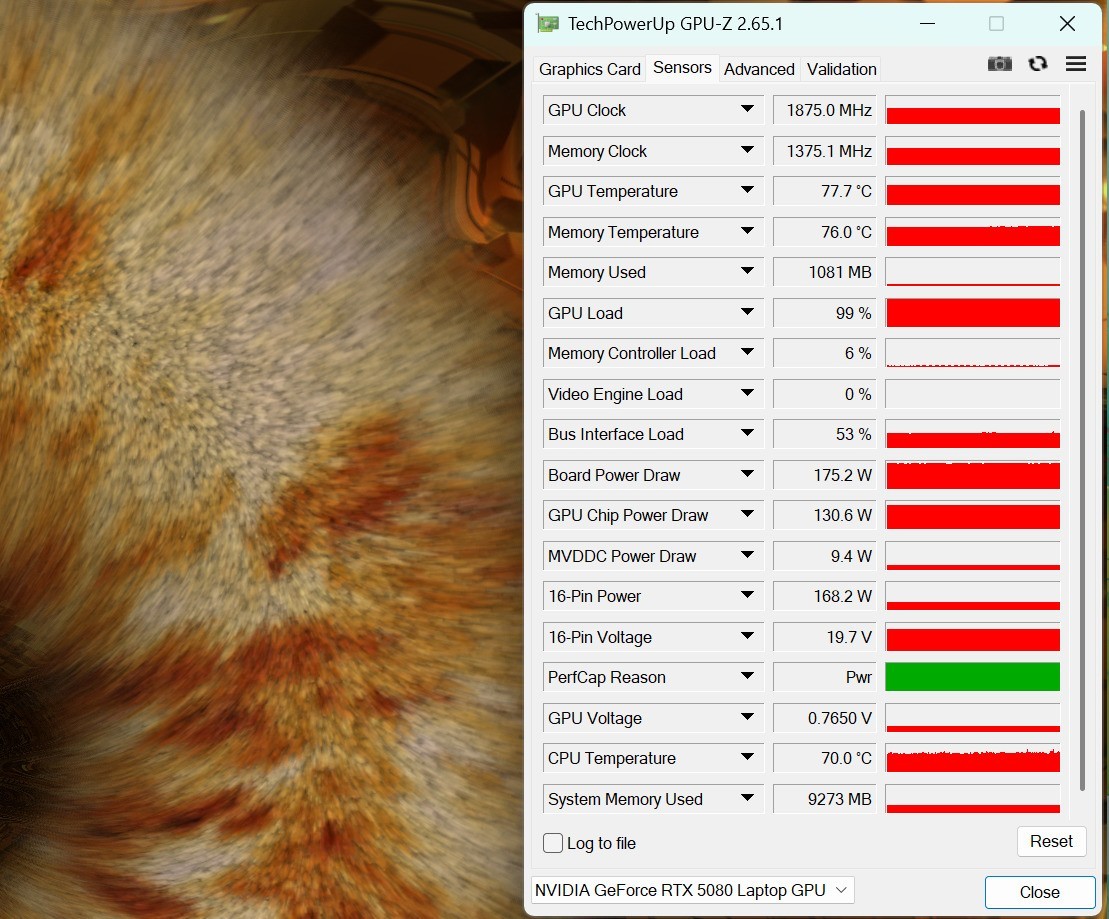Click the refresh sensors icon
The height and width of the screenshot is (919, 1109).
1038,64
